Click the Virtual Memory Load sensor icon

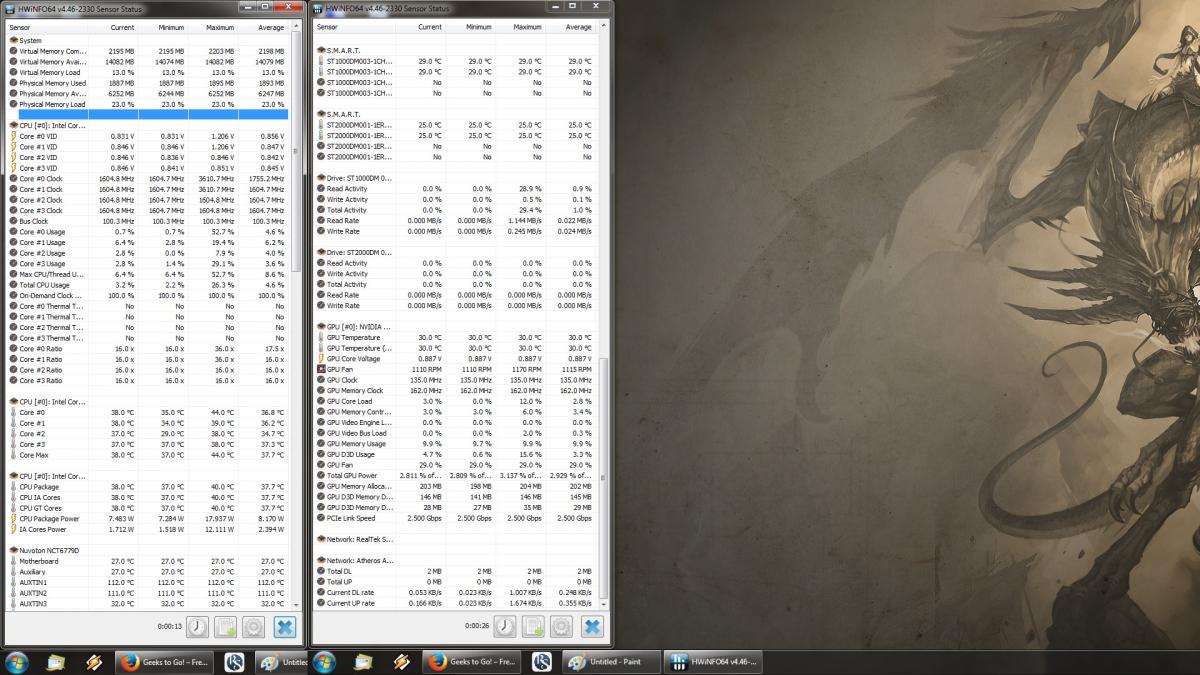(x=13, y=73)
